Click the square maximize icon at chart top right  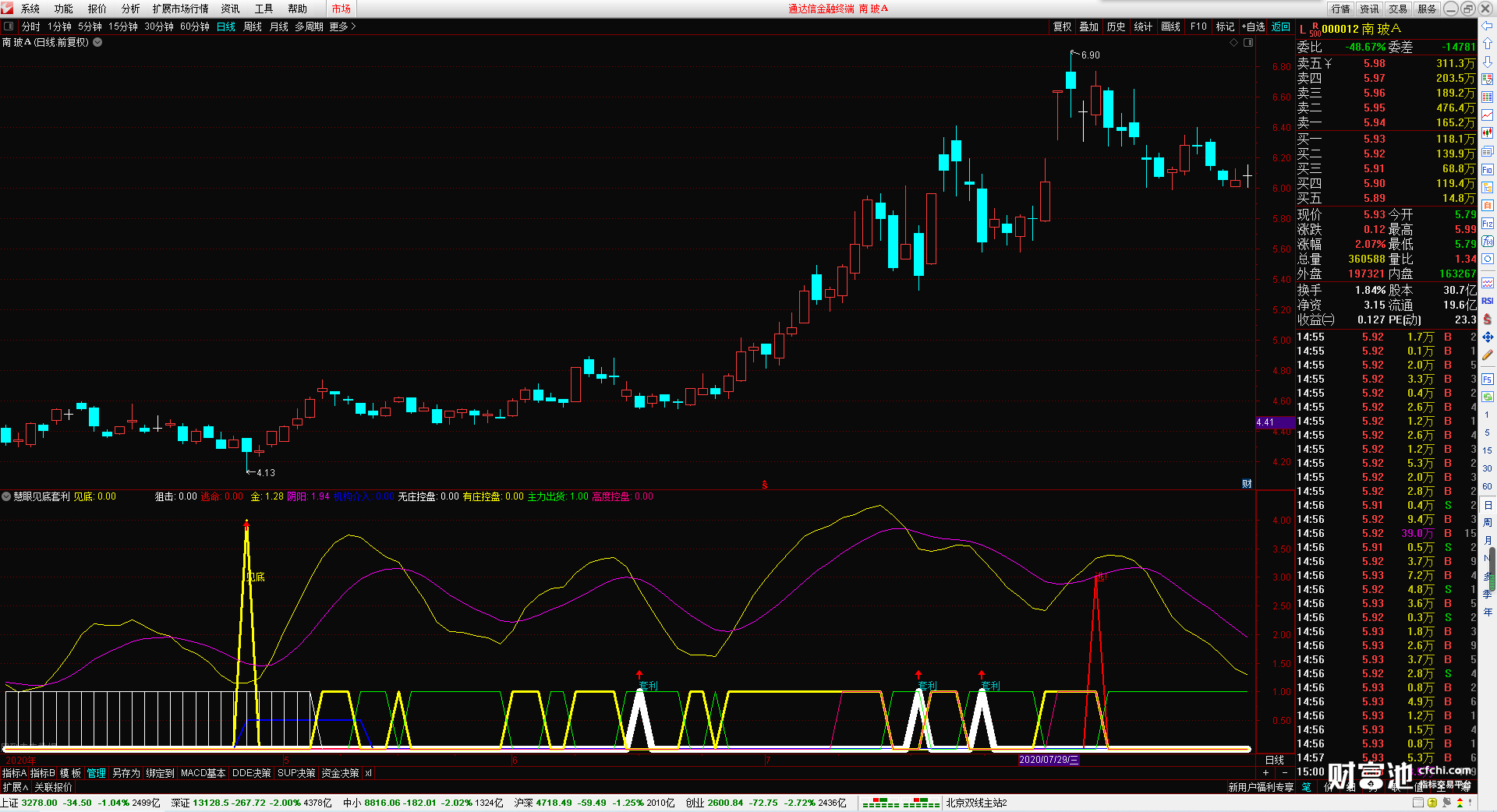coord(1248,42)
